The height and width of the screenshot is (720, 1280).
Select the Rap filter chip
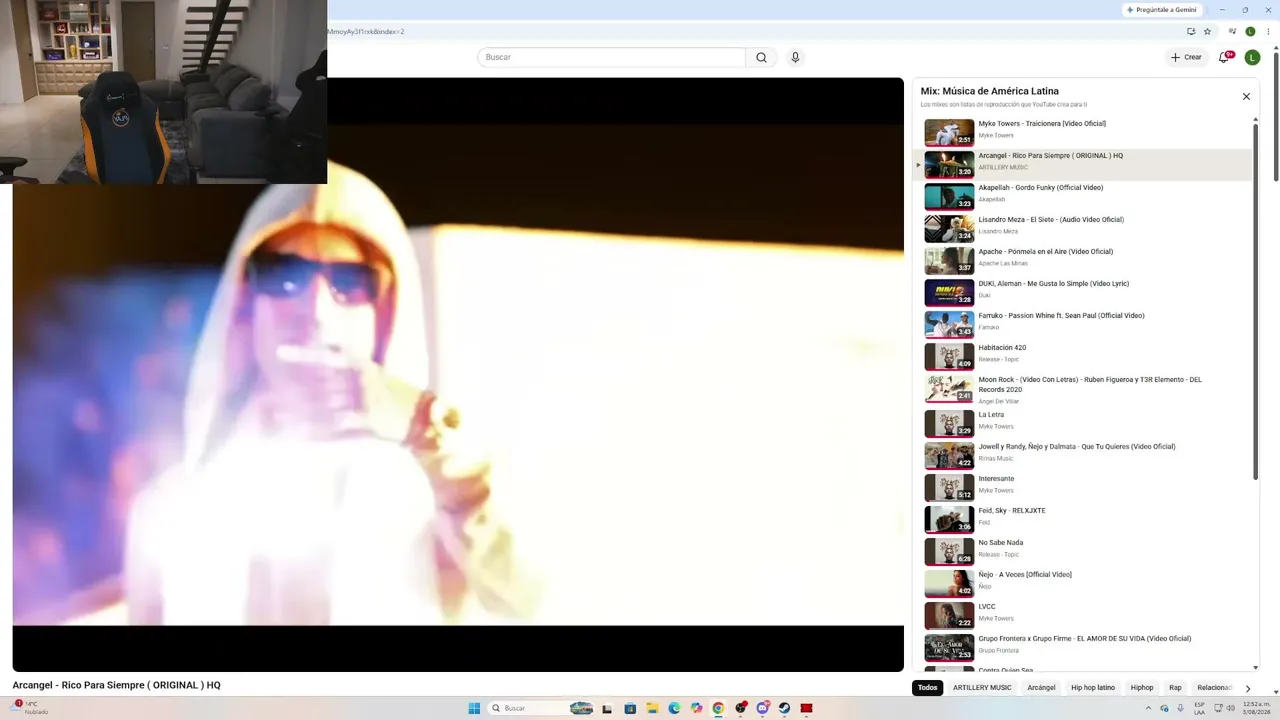click(1175, 688)
